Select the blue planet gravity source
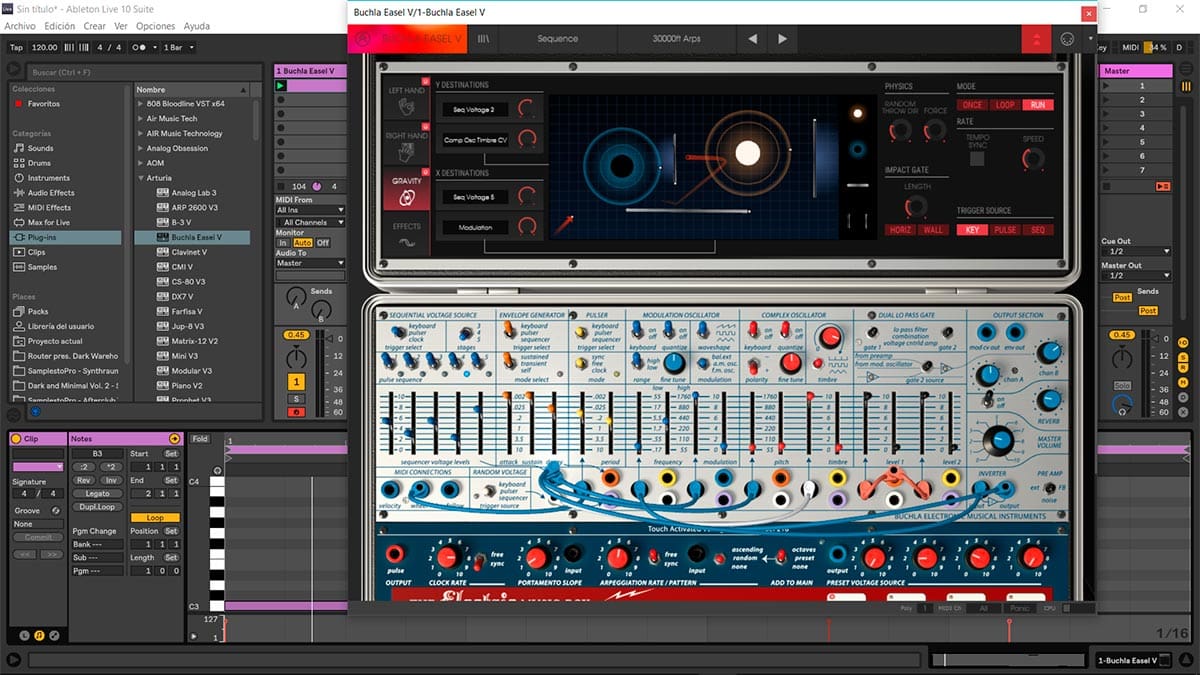Viewport: 1200px width, 675px height. (857, 150)
